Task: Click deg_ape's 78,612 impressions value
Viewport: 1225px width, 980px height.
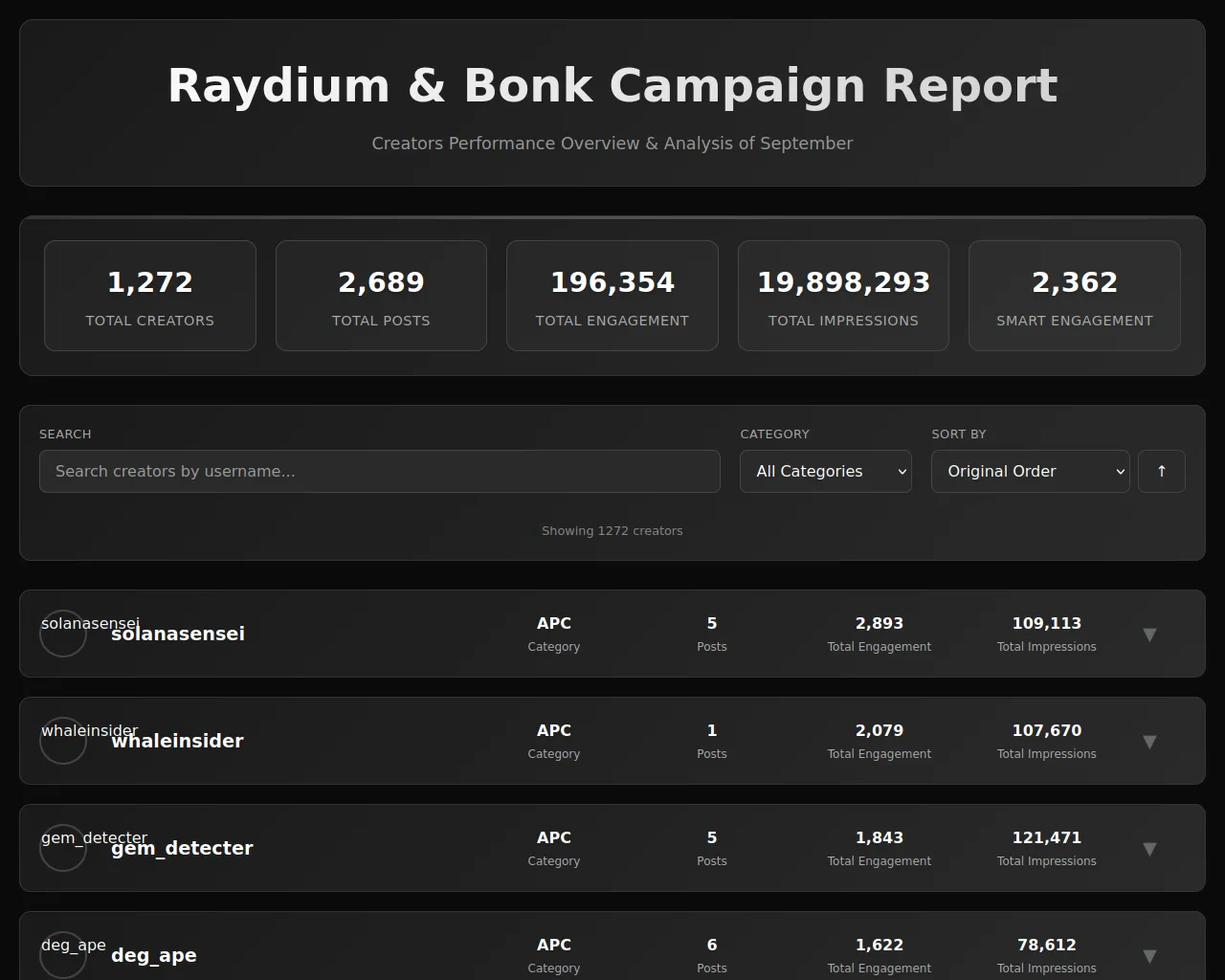Action: pos(1047,945)
